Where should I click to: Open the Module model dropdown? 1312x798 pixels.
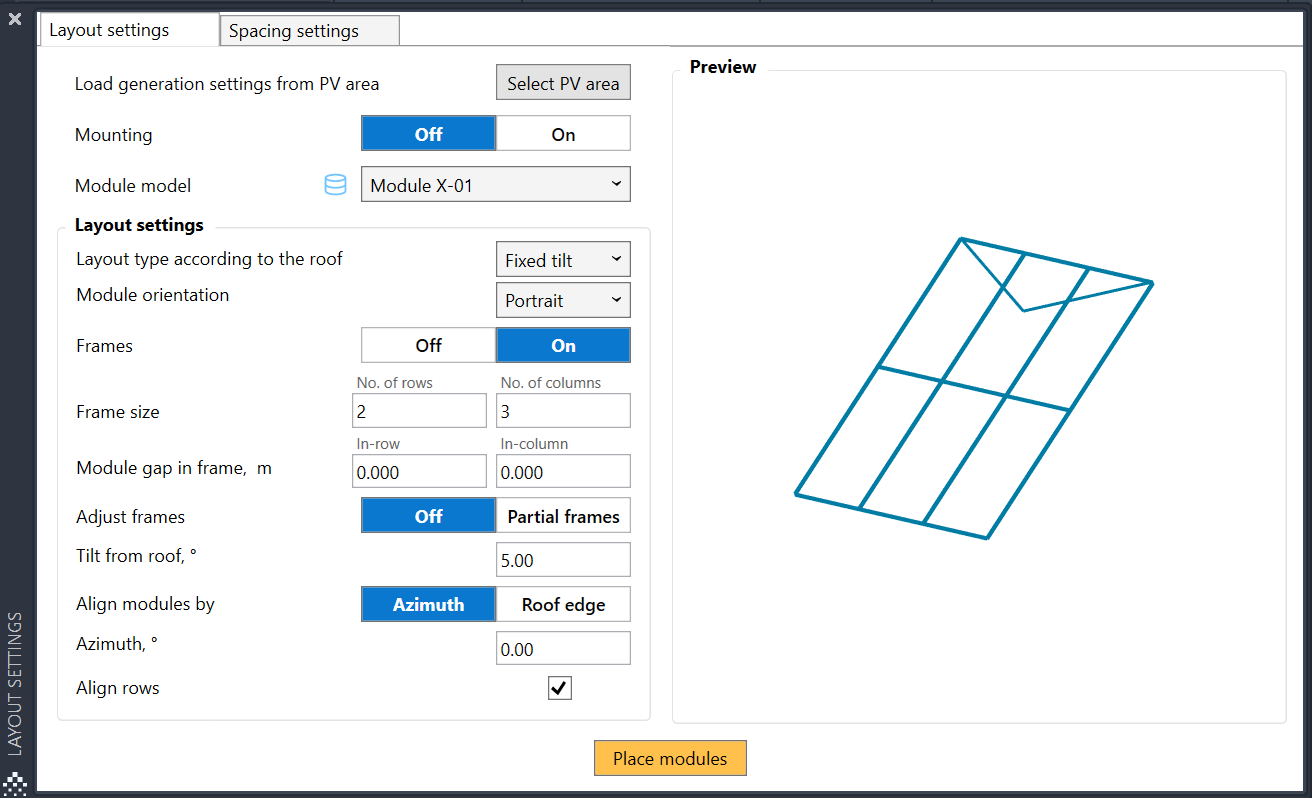(x=495, y=183)
